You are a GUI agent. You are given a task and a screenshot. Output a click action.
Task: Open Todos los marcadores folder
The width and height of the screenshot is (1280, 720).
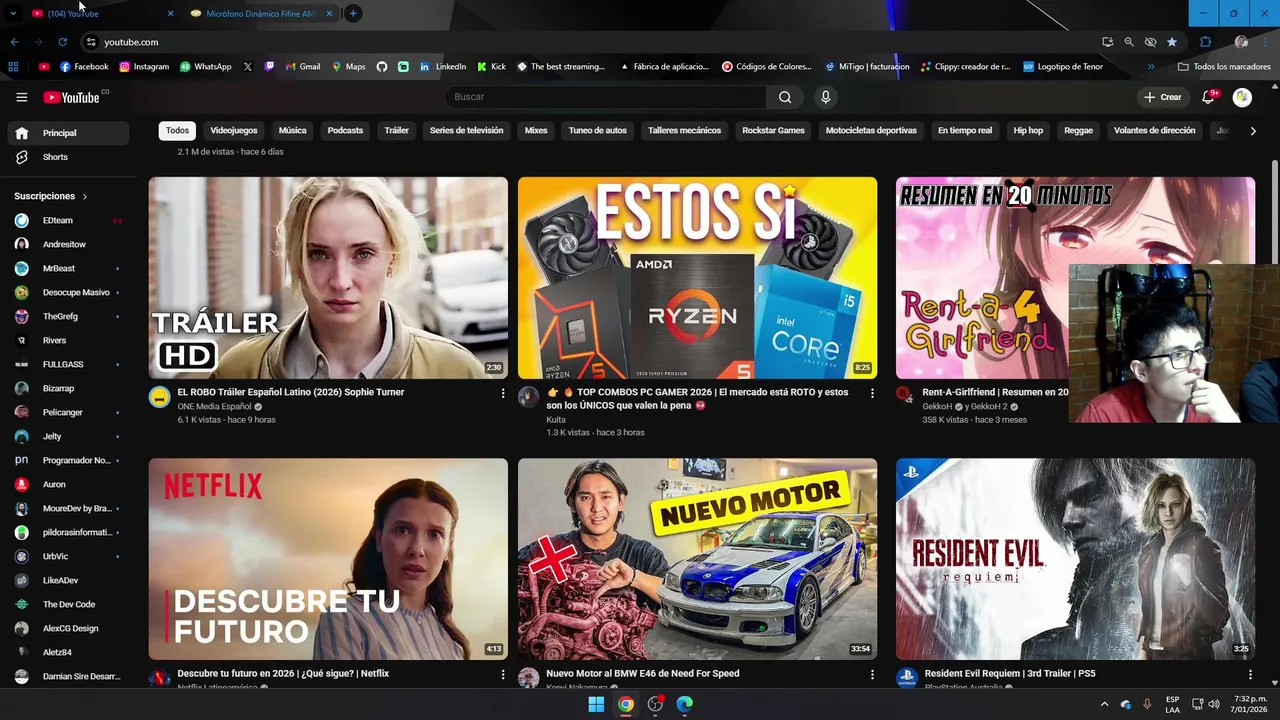pos(1224,67)
